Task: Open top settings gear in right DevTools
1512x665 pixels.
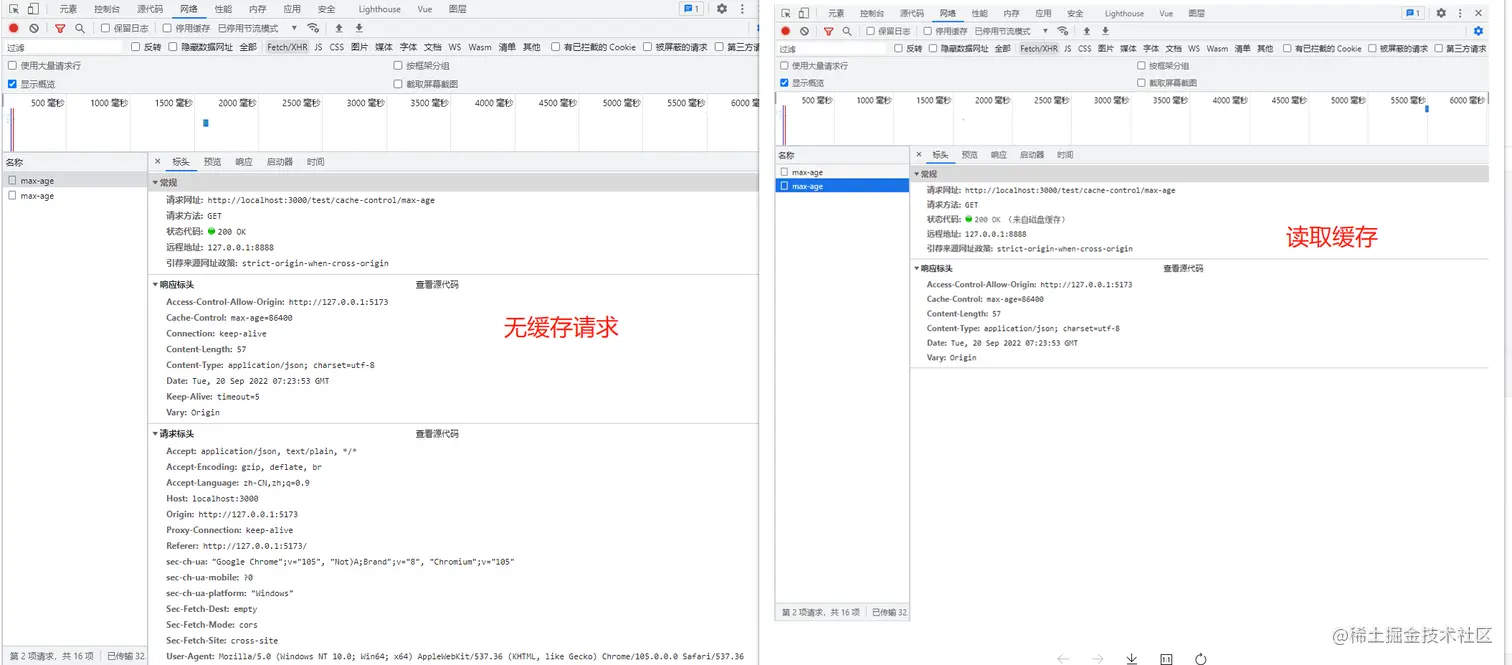Action: point(1441,13)
